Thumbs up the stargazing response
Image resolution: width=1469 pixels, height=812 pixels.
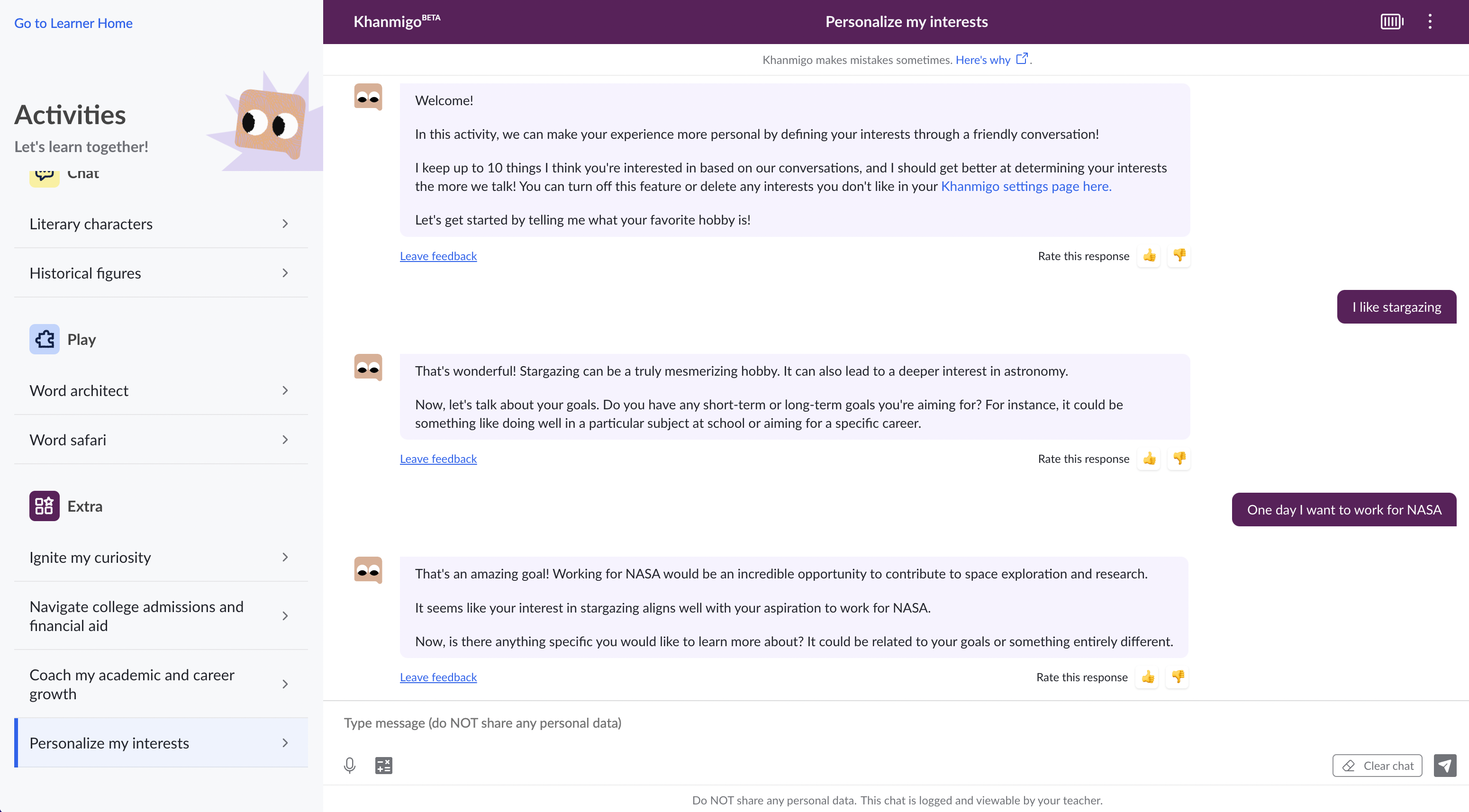pos(1149,459)
